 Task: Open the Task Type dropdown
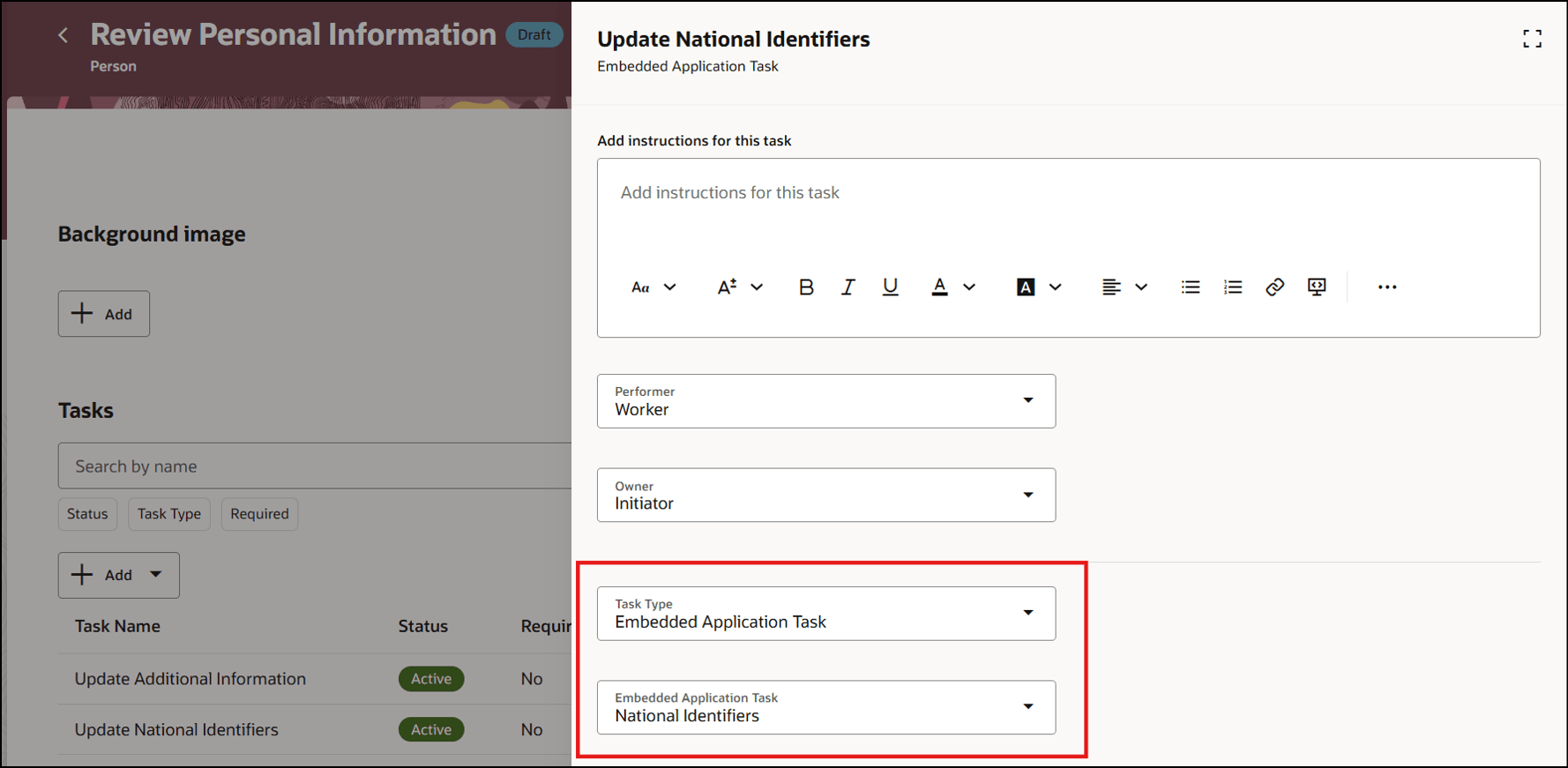(x=826, y=614)
